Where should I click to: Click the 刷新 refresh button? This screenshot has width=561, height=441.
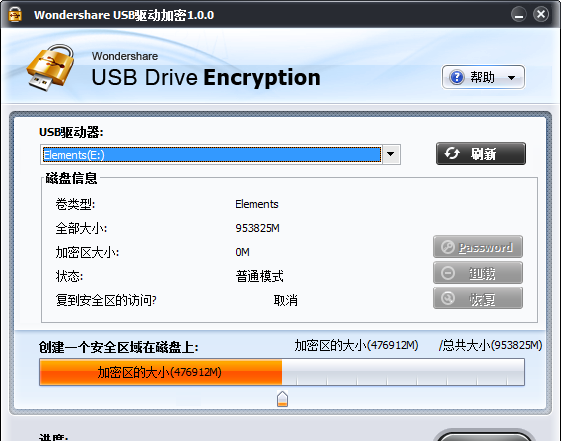tap(481, 154)
